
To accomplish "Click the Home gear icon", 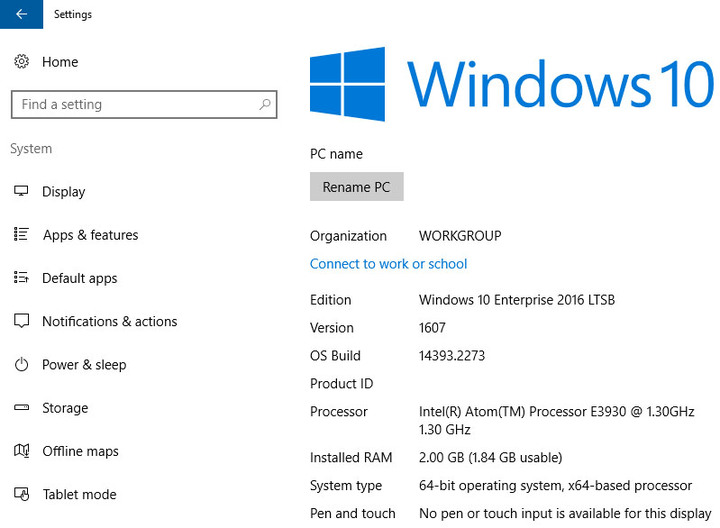I will tap(21, 62).
